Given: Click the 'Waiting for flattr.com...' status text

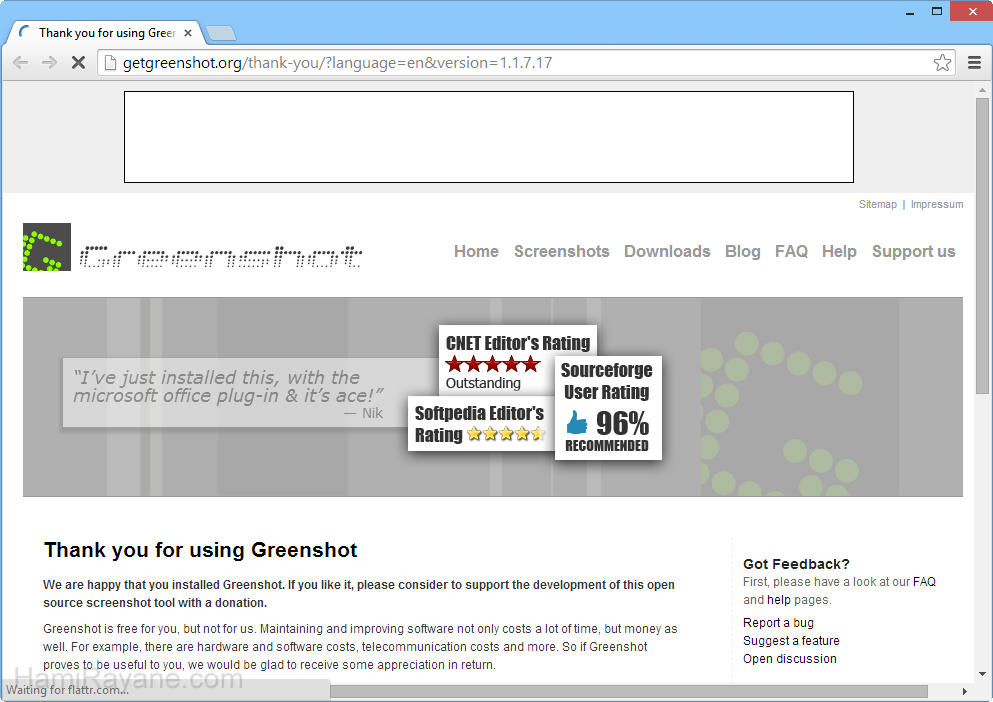Looking at the screenshot, I should 68,690.
